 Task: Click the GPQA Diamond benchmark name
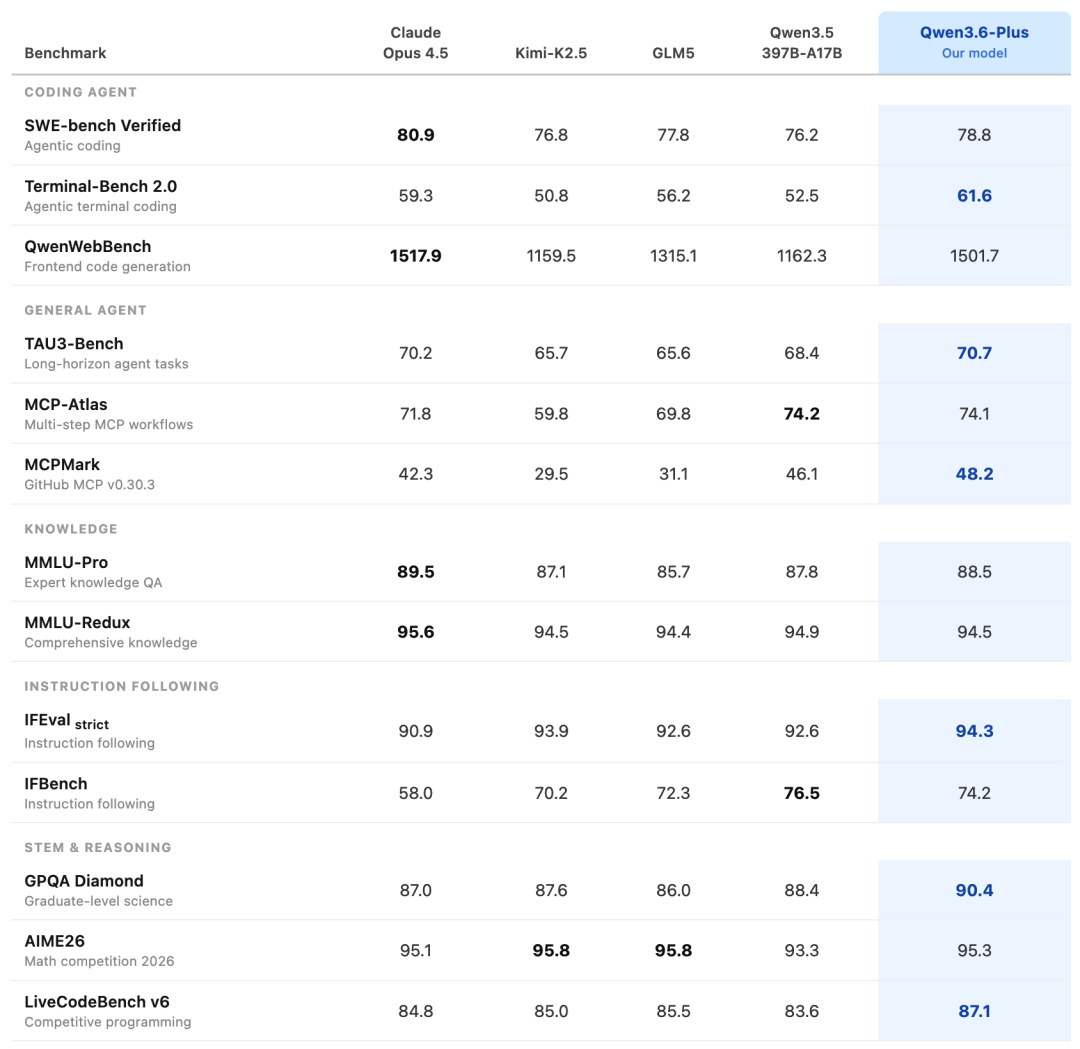(x=84, y=881)
